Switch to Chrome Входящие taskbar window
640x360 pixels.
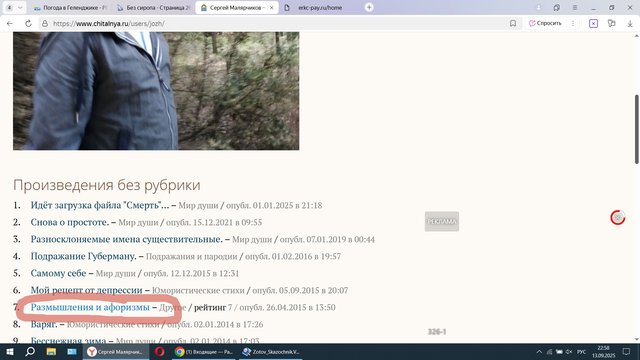click(x=204, y=351)
